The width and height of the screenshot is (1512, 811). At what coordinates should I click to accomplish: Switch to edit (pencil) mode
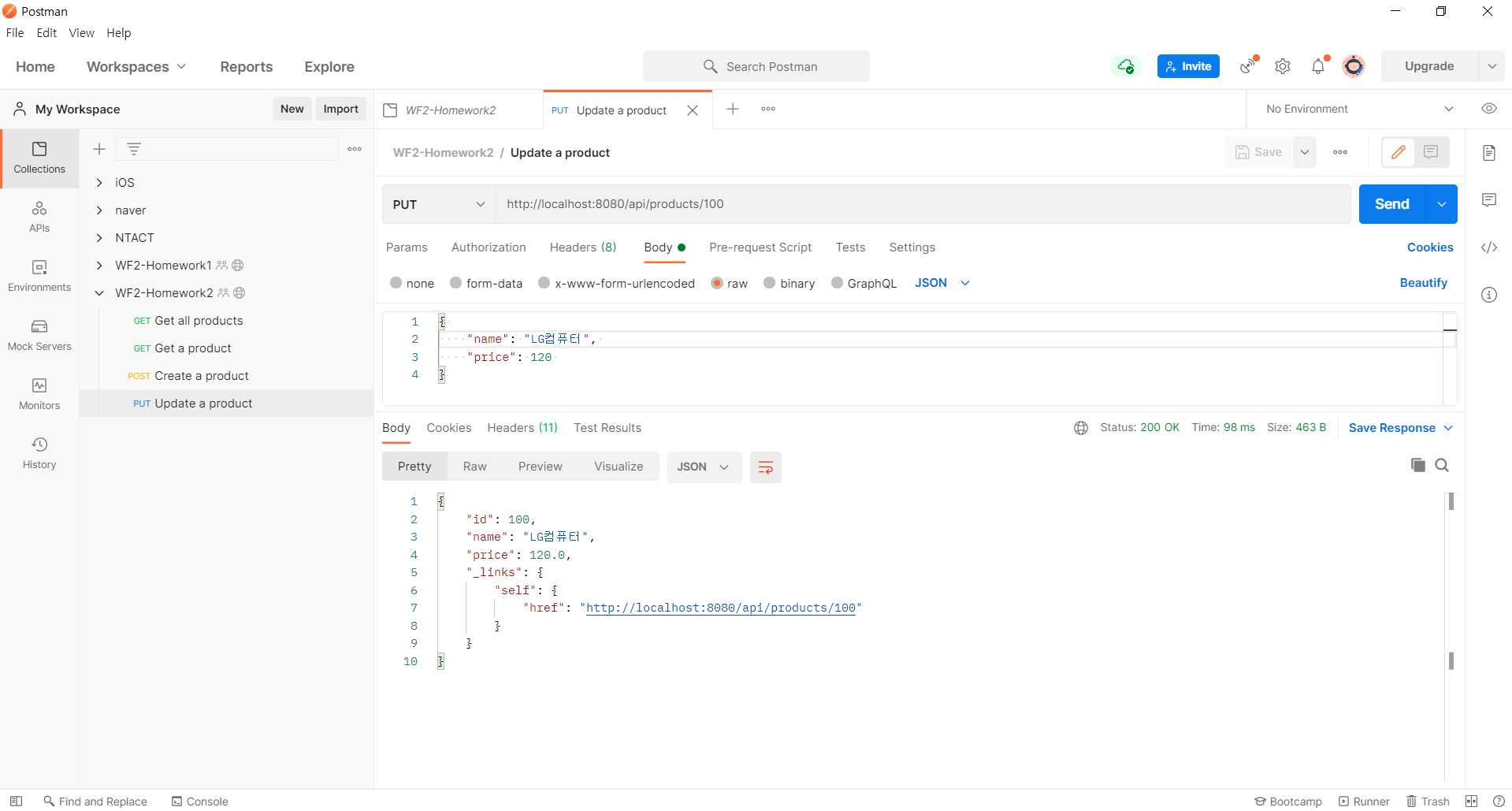[1399, 152]
